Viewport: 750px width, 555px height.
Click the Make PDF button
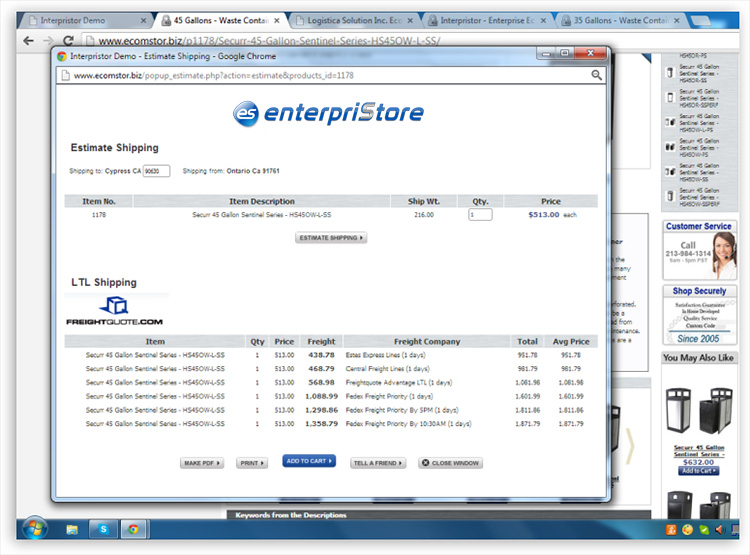tap(202, 463)
